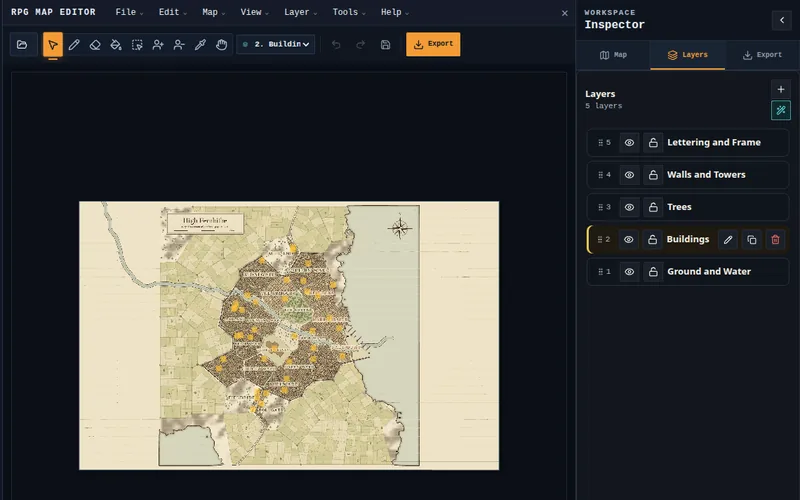
Task: Switch to the Layers inspector tab
Action: point(687,55)
